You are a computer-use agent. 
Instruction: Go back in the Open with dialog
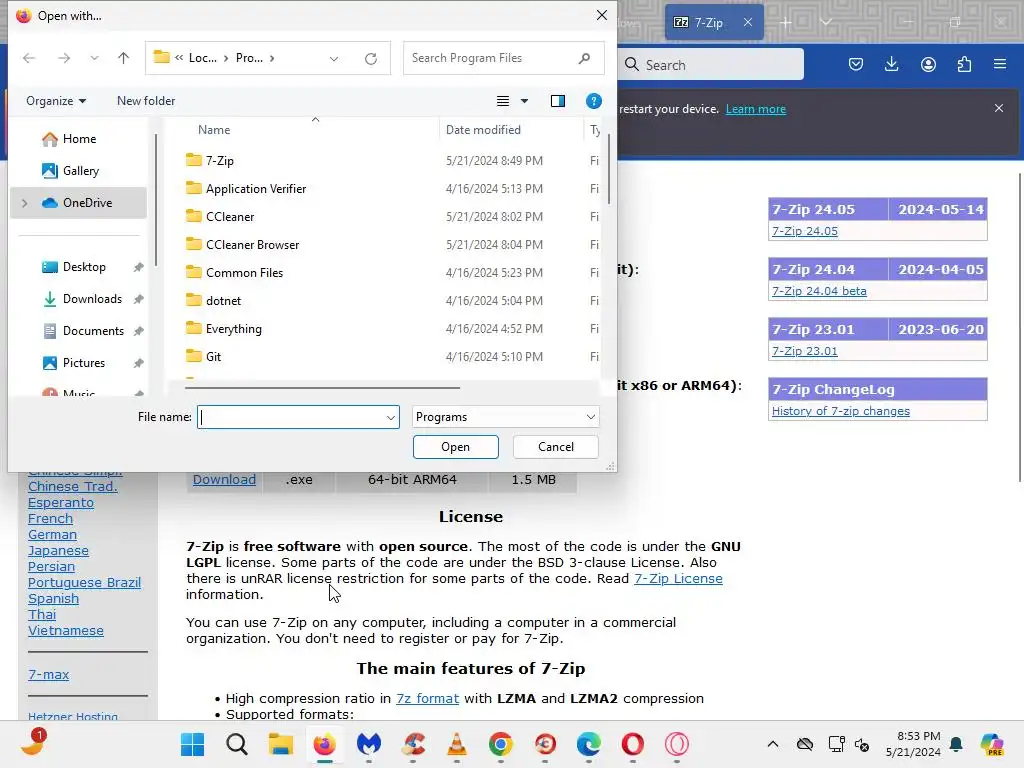click(29, 58)
